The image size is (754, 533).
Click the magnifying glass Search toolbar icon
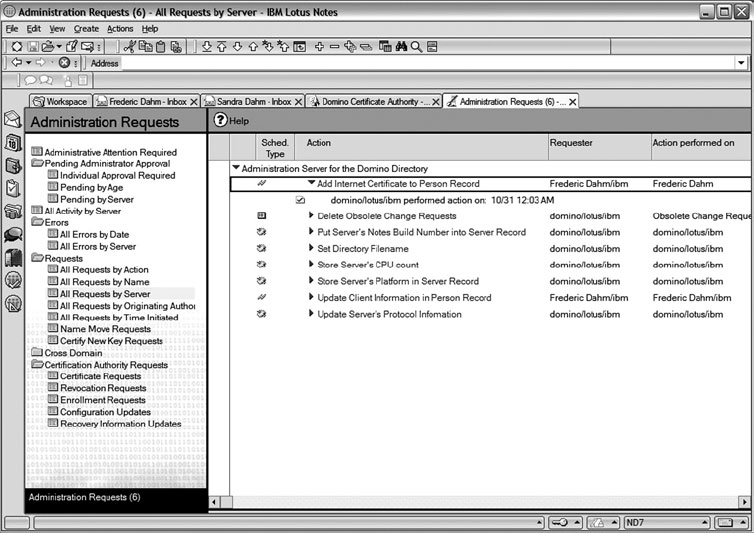(416, 47)
